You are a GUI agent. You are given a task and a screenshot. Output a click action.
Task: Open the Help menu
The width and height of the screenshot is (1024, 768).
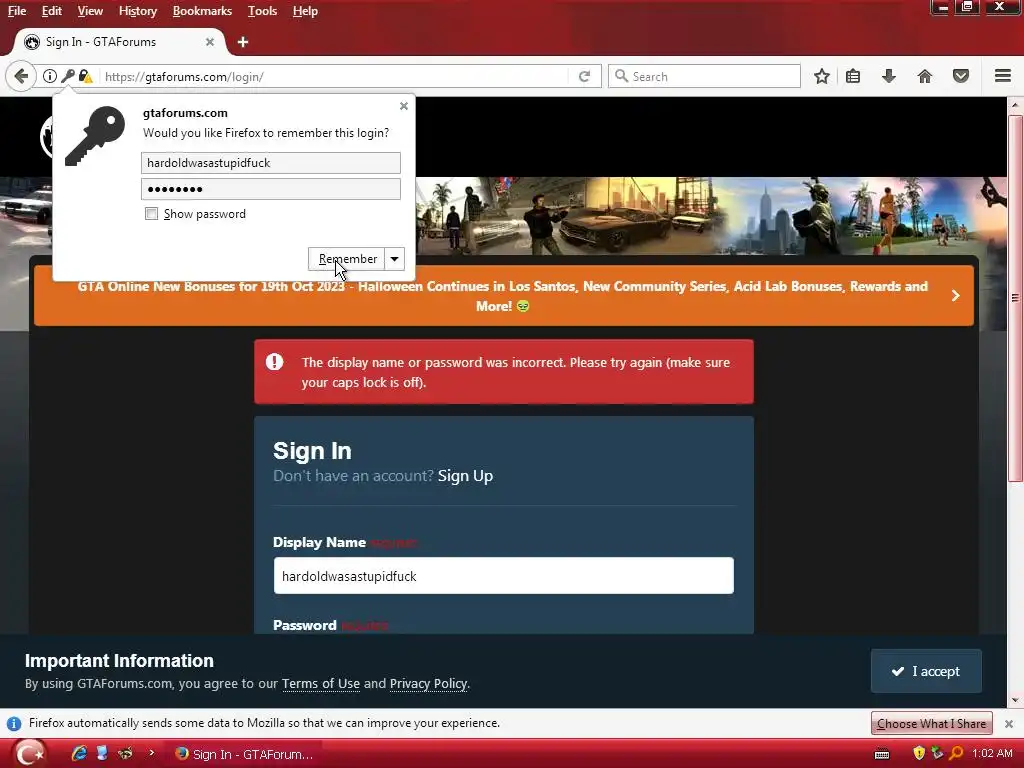pyautogui.click(x=305, y=11)
